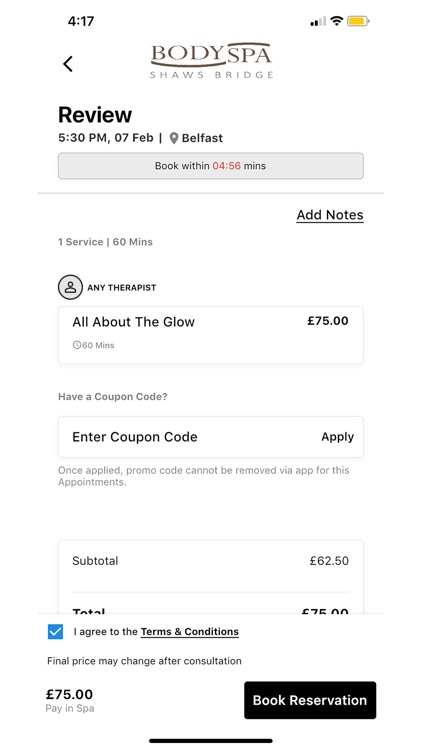
Task: Tap the back arrow icon
Action: (x=68, y=64)
